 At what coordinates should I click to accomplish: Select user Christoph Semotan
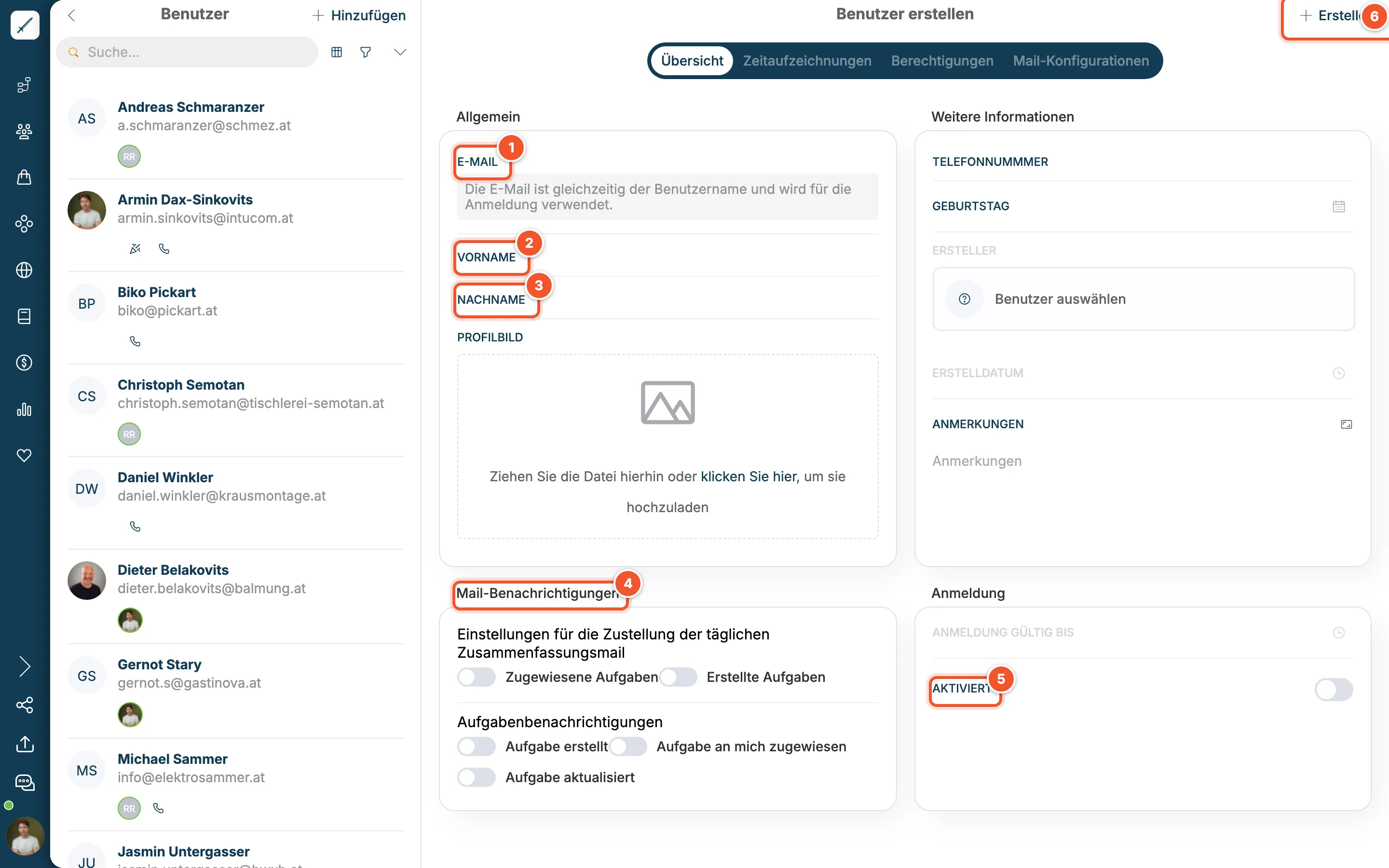tap(235, 410)
